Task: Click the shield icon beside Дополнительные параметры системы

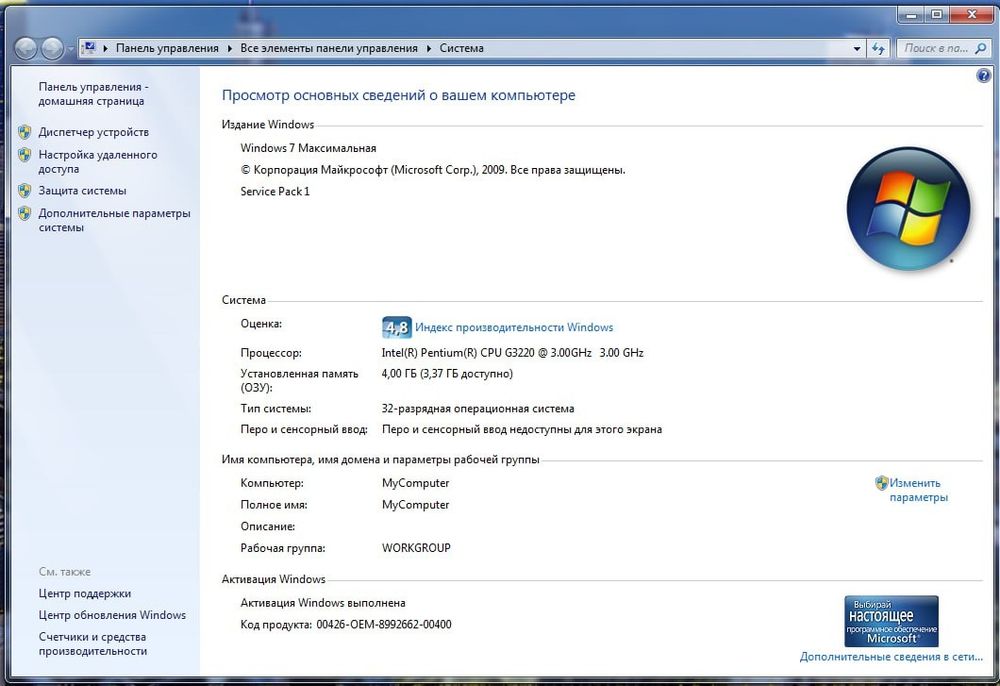Action: click(24, 214)
